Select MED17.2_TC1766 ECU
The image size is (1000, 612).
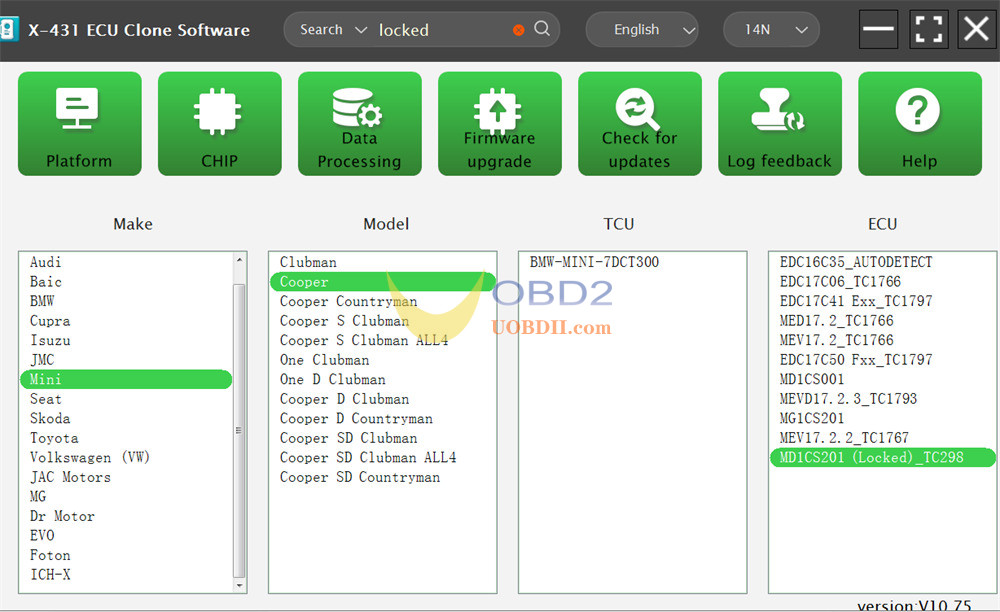click(883, 321)
